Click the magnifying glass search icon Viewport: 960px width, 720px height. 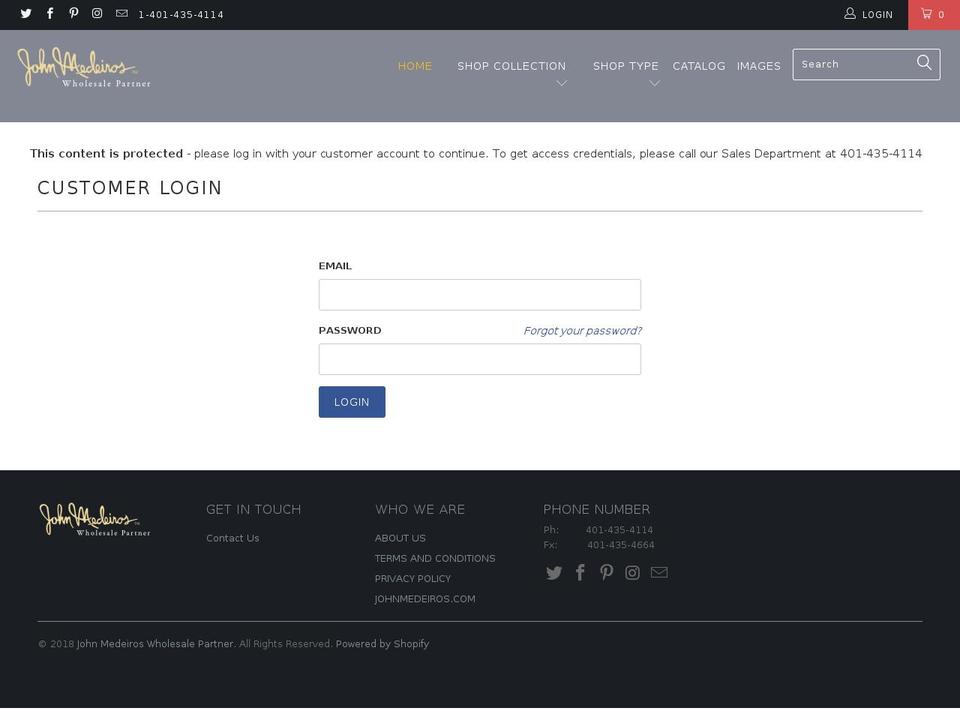[x=924, y=62]
